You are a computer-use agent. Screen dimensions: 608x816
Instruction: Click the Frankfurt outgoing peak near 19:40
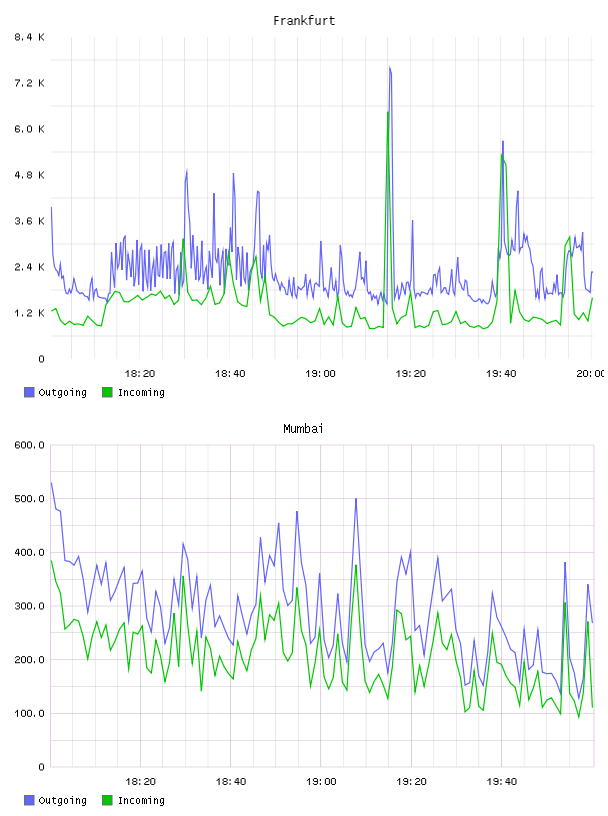coord(503,142)
